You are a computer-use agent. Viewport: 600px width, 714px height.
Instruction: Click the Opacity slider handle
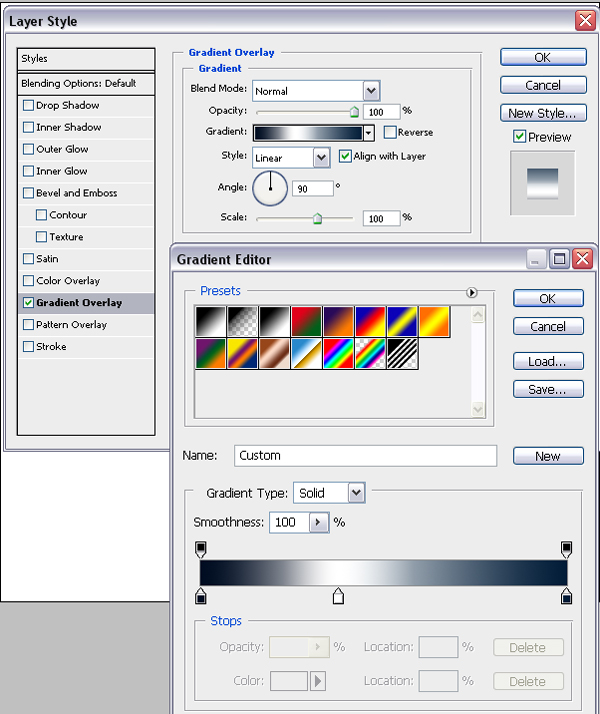point(354,112)
